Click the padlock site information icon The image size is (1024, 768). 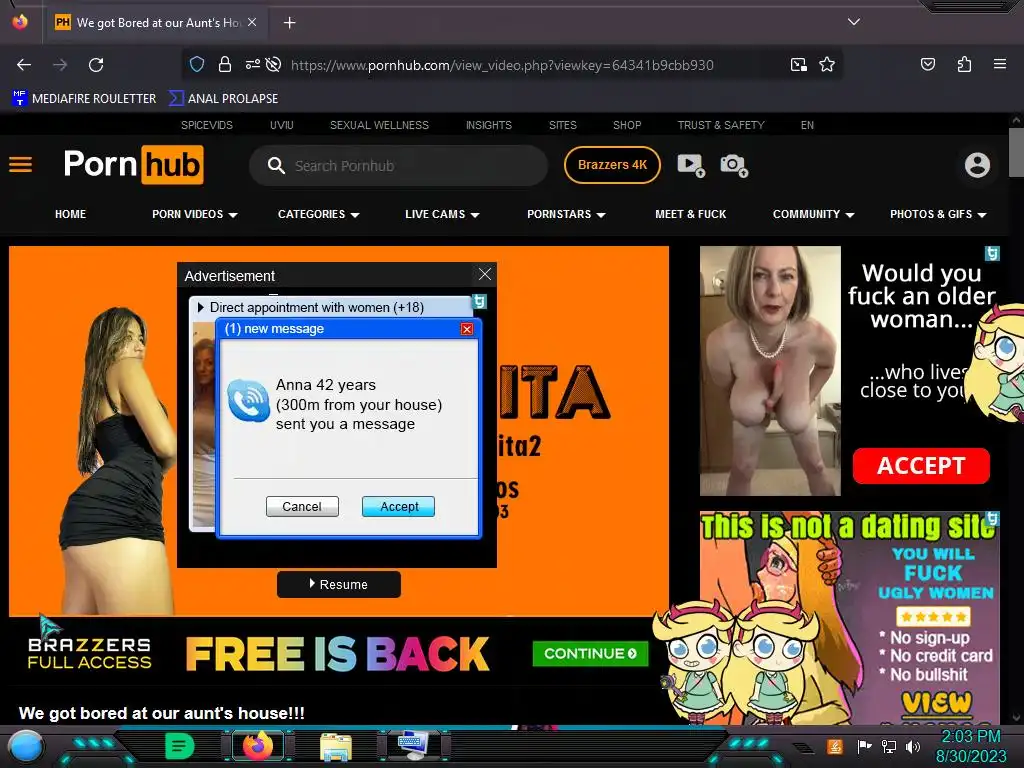(x=225, y=64)
